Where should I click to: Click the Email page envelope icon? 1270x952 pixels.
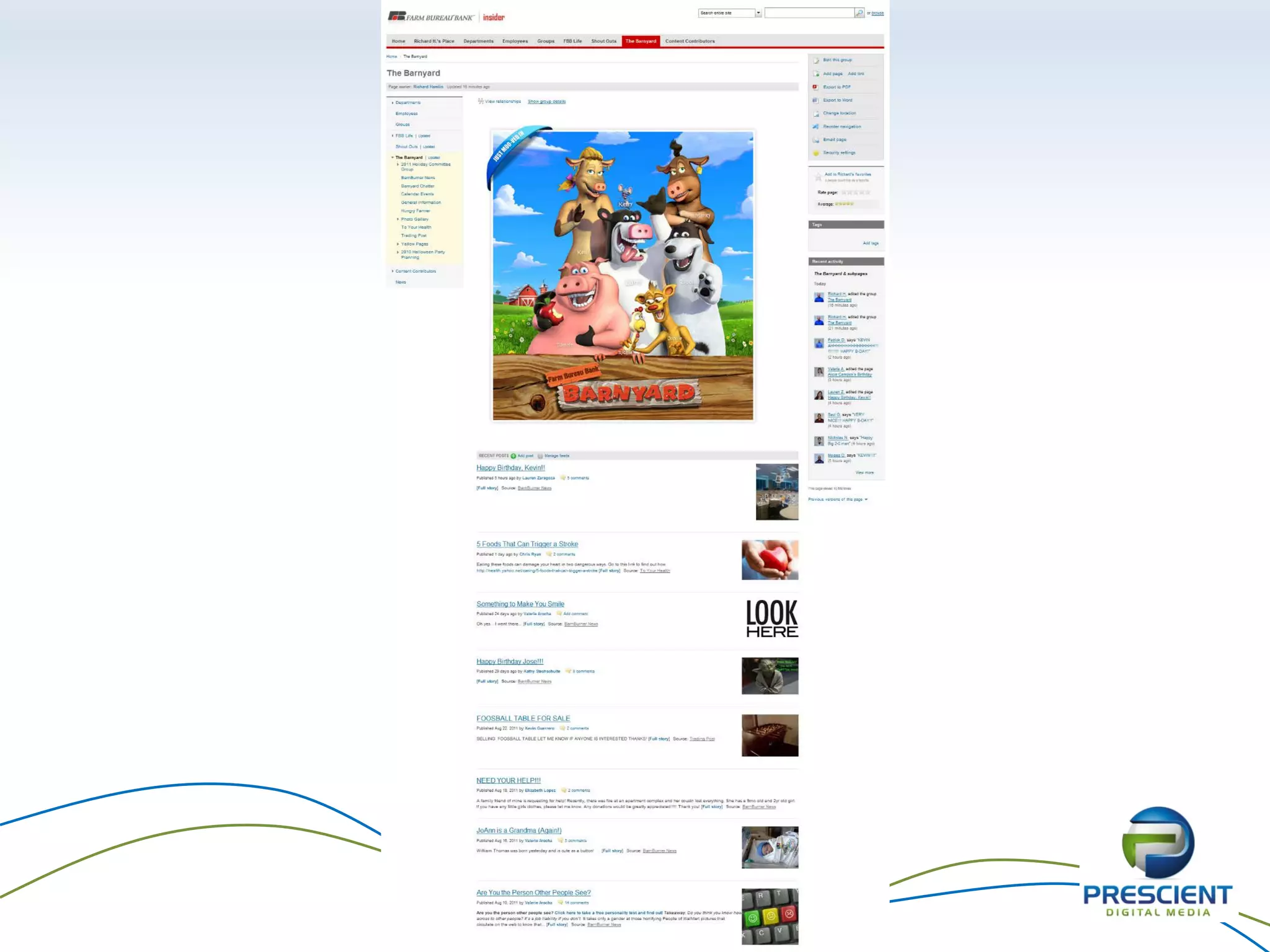[x=816, y=140]
